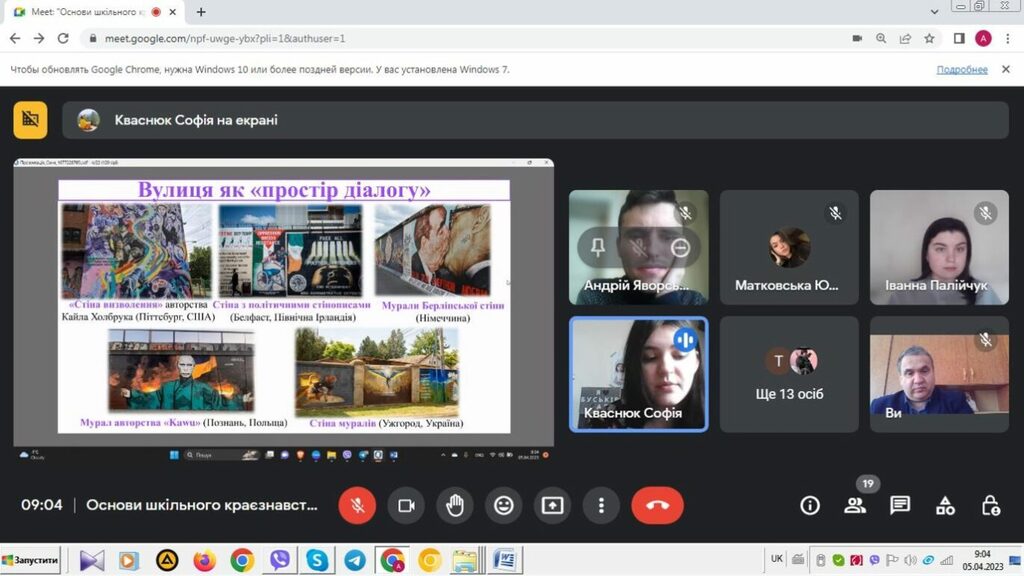Screen dimensions: 1024x576
Task: Open the three-dot more options menu
Action: [600, 505]
